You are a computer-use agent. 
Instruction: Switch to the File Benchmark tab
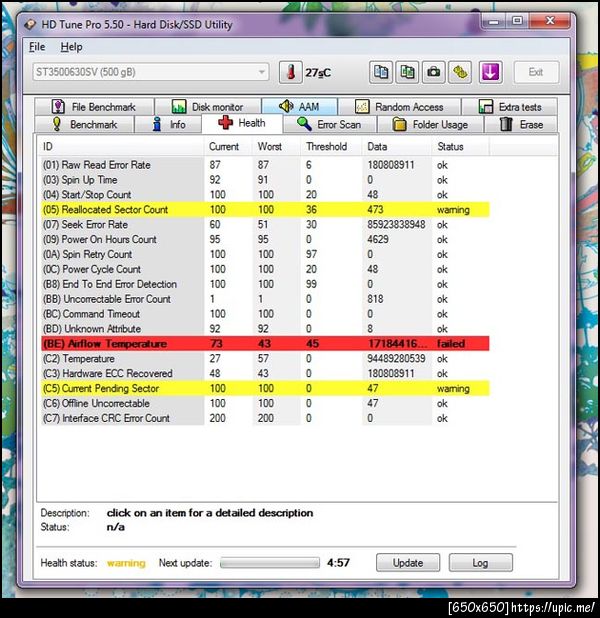[x=94, y=106]
